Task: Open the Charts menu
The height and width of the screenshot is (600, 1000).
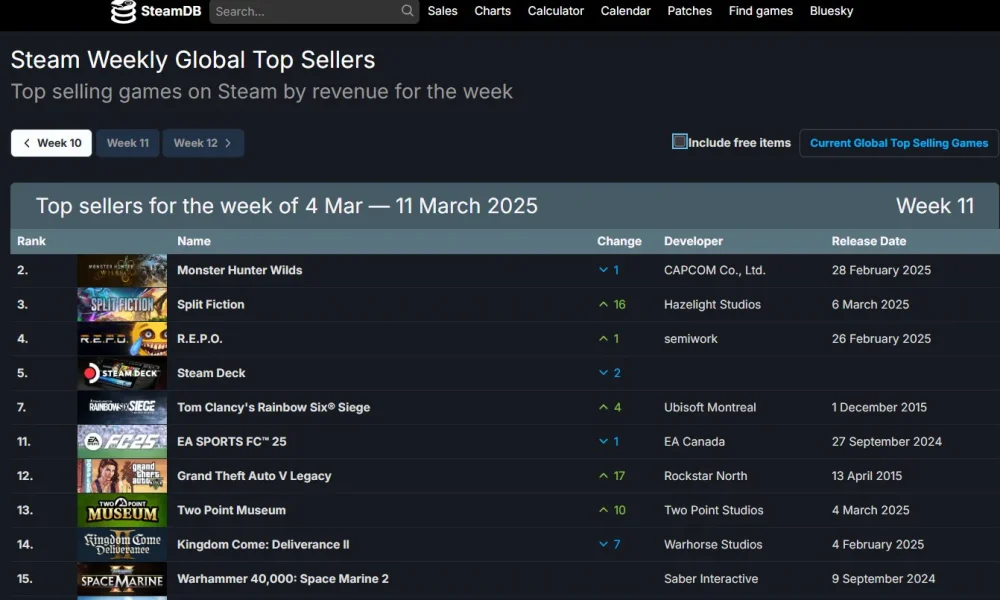Action: point(492,11)
